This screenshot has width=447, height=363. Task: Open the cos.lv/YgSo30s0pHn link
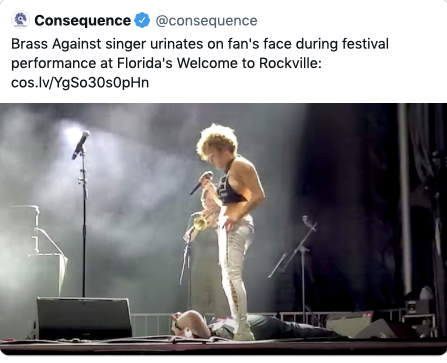(x=80, y=83)
